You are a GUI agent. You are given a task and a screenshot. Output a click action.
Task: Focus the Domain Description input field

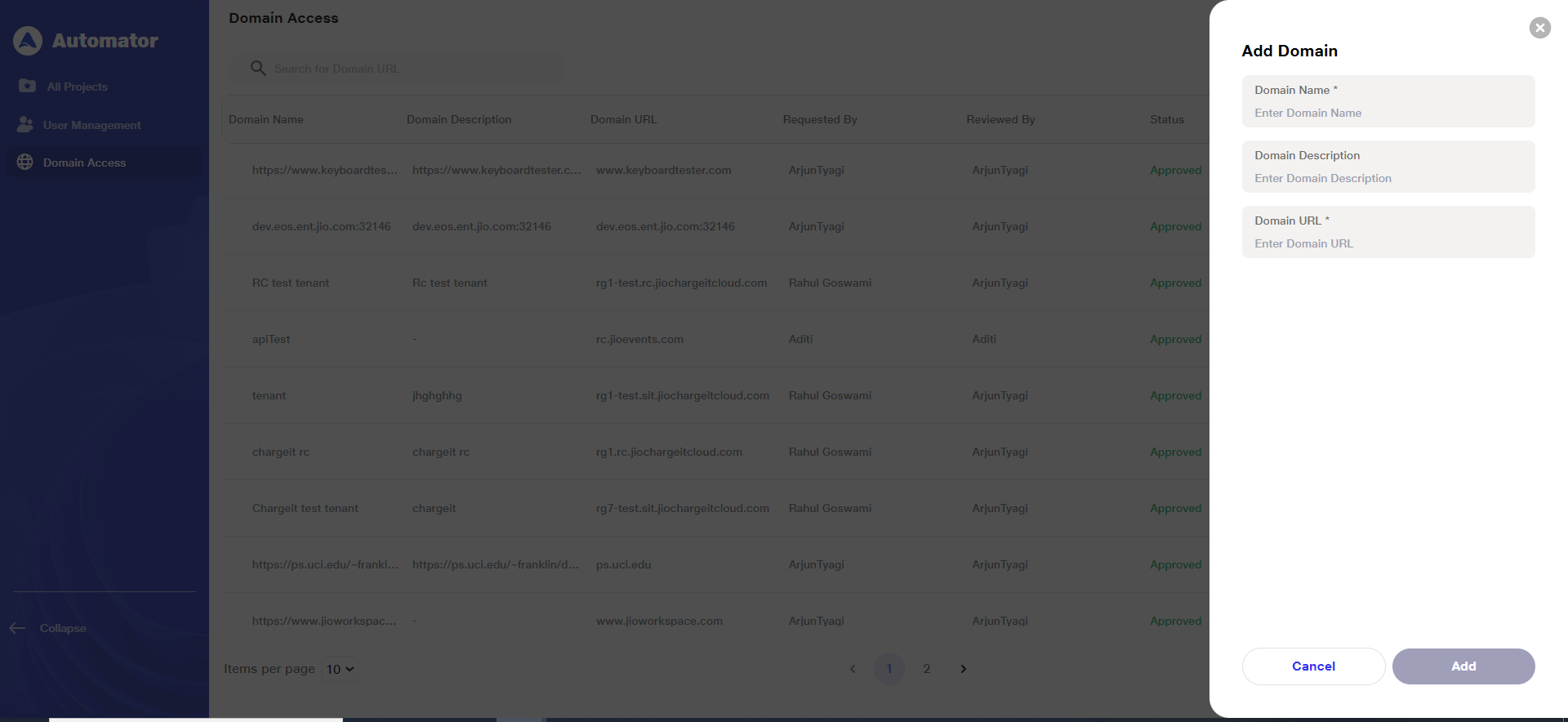[1388, 178]
